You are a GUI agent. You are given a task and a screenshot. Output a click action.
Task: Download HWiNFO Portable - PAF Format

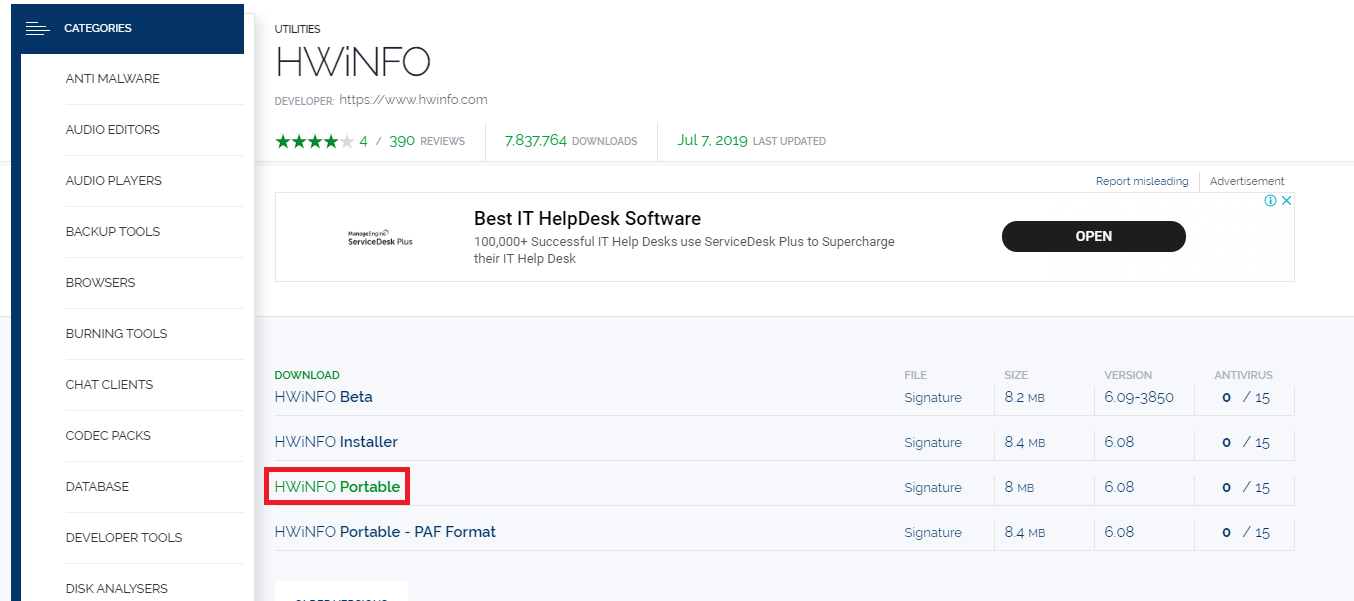[385, 532]
